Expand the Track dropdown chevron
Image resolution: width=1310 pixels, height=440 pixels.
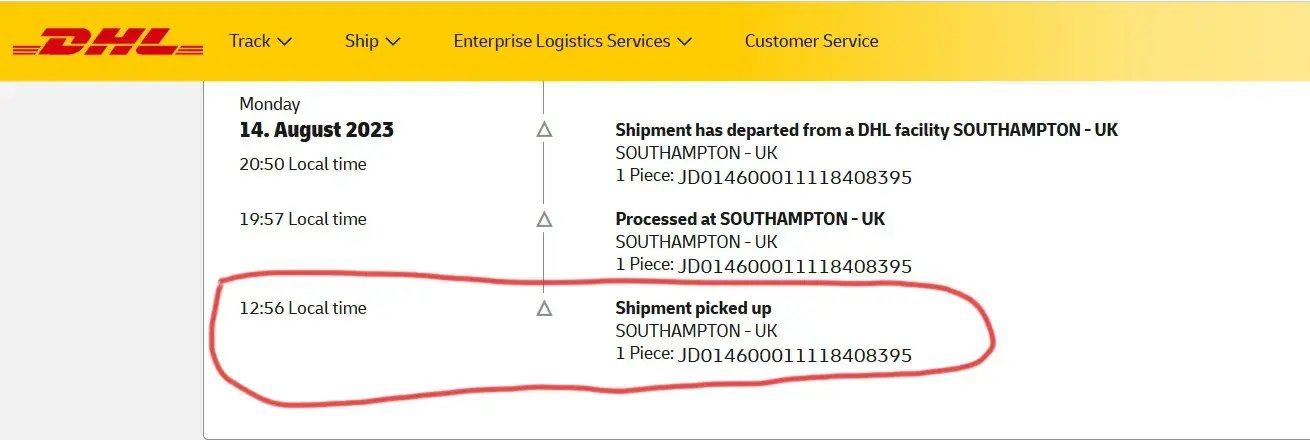(x=284, y=42)
